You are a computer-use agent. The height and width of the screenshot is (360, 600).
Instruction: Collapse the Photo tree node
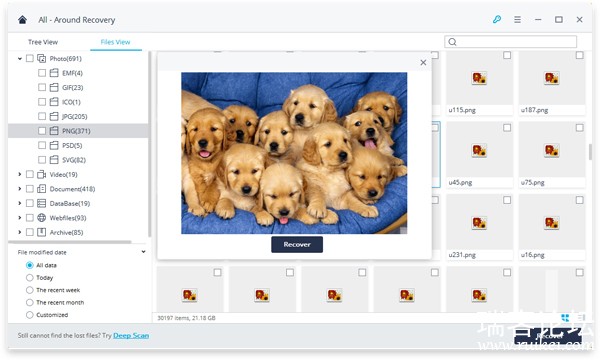(x=20, y=59)
